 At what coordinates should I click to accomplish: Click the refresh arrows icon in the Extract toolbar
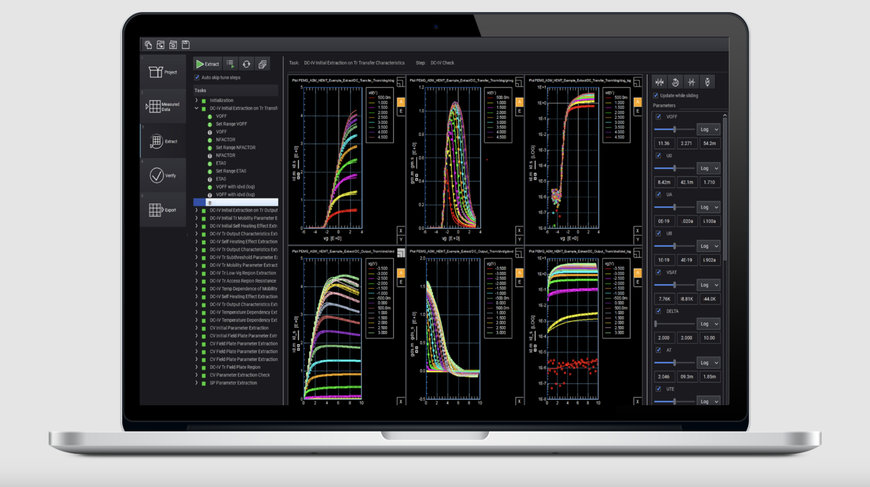pyautogui.click(x=246, y=64)
